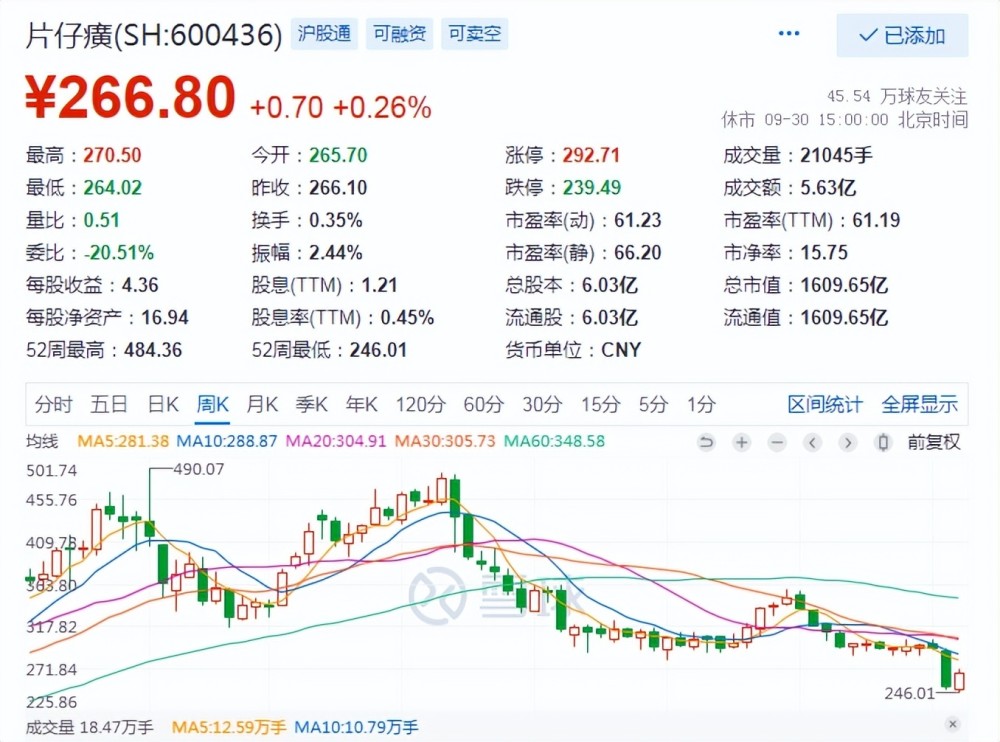Click the MA5 moving average legend label
Image resolution: width=1000 pixels, height=742 pixels.
(123, 441)
